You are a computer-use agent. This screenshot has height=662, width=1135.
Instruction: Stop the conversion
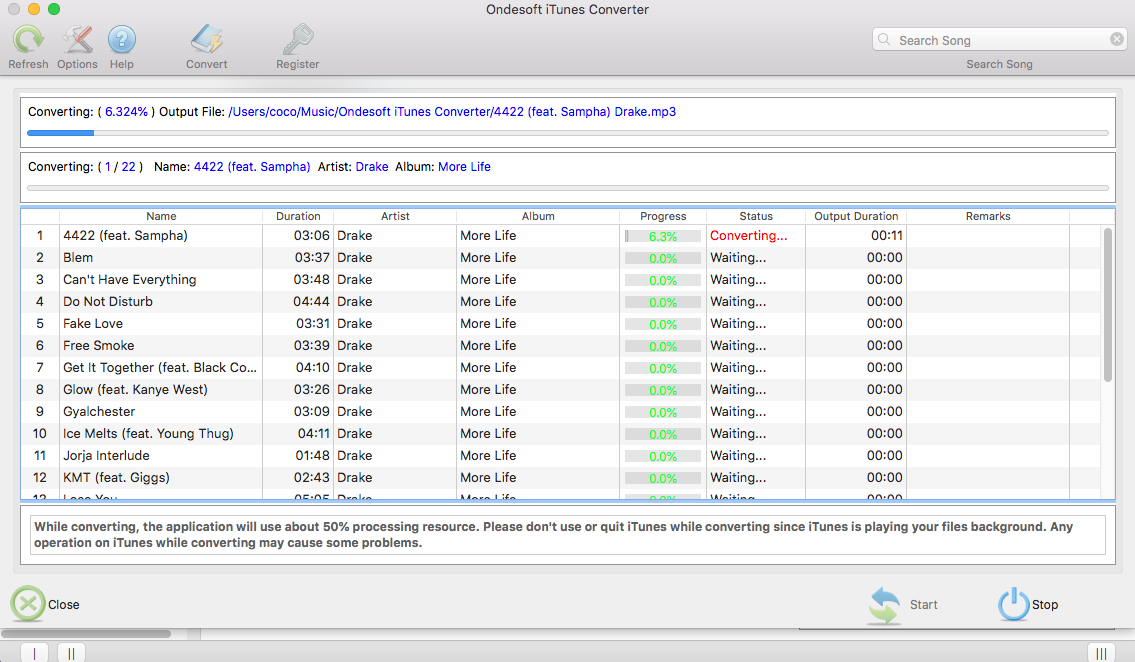click(x=1028, y=604)
